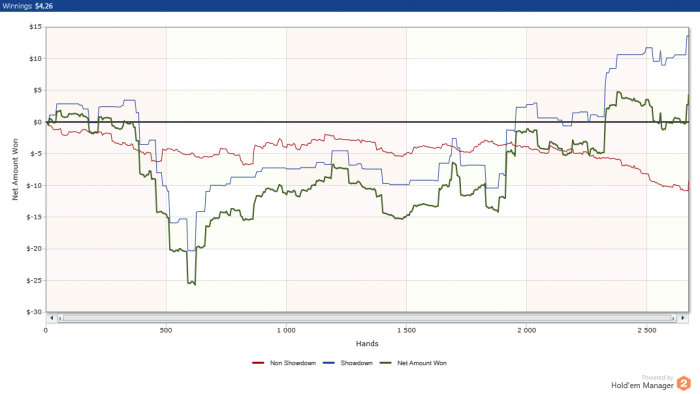Click the 2 000 hands x-axis label

[527, 331]
